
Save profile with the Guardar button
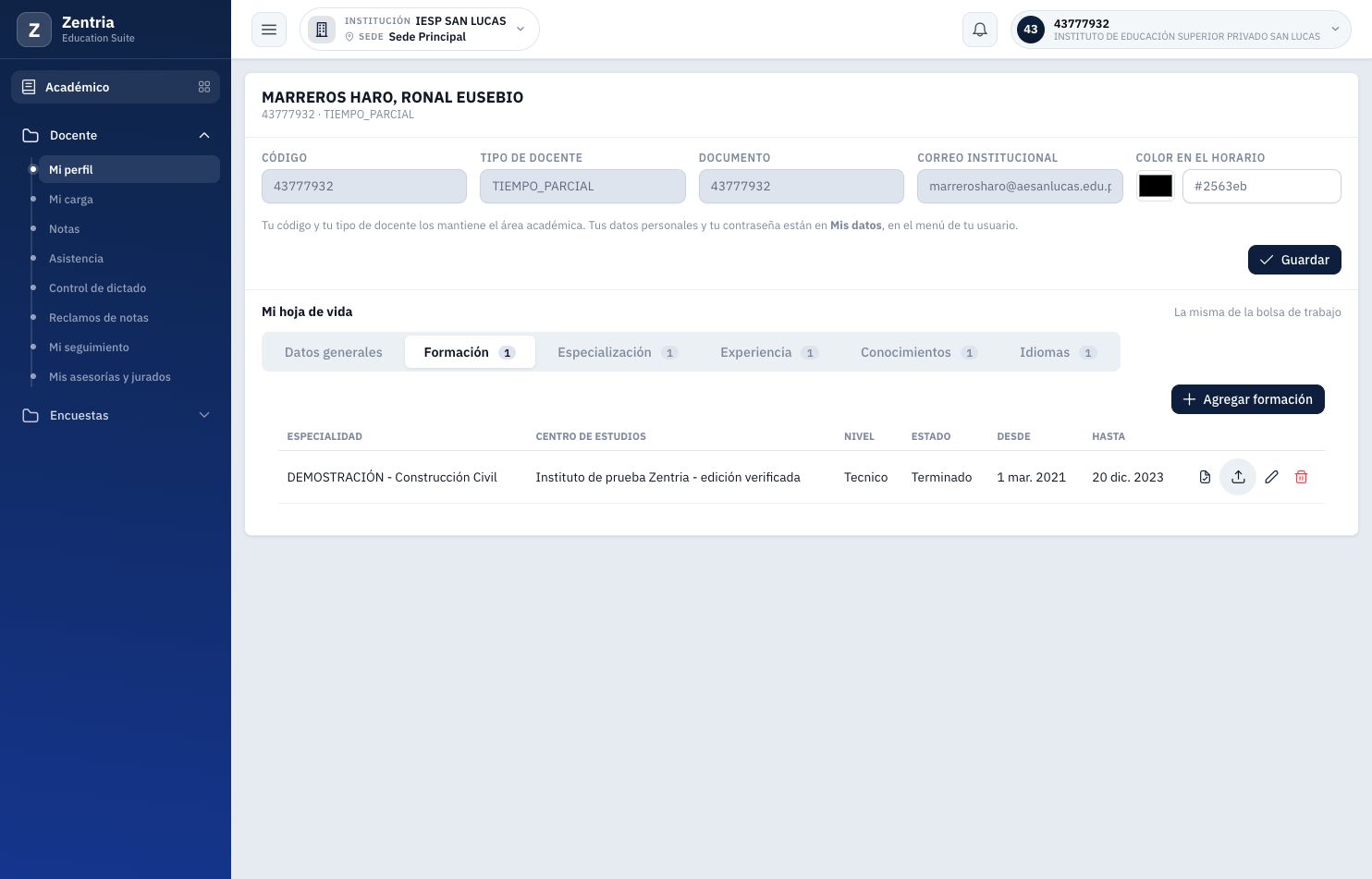(x=1294, y=260)
